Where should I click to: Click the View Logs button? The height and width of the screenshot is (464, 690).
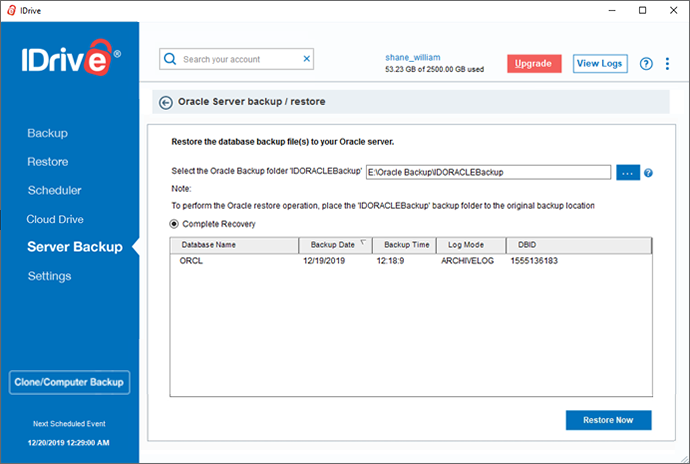[600, 63]
